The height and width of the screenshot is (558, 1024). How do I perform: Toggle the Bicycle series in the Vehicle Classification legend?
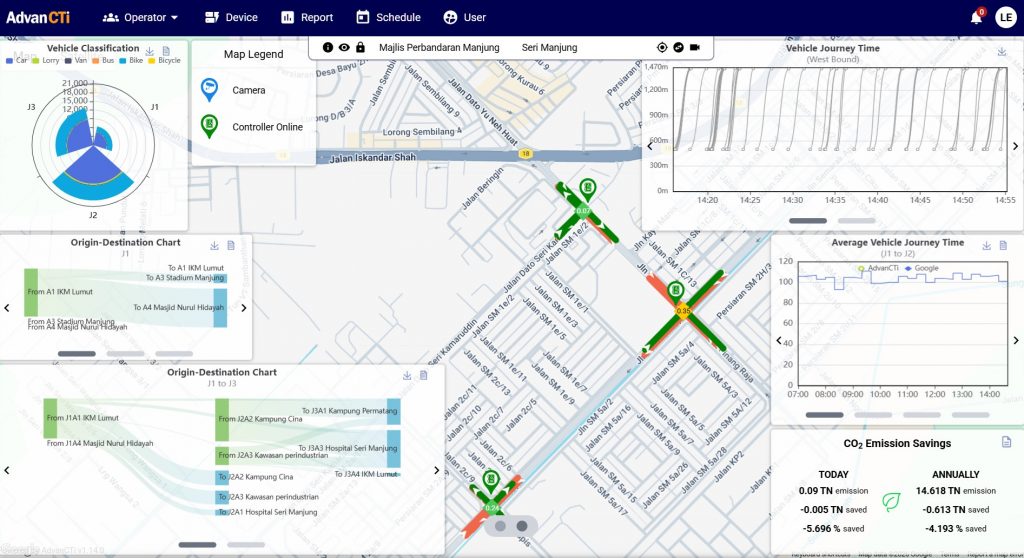click(164, 60)
